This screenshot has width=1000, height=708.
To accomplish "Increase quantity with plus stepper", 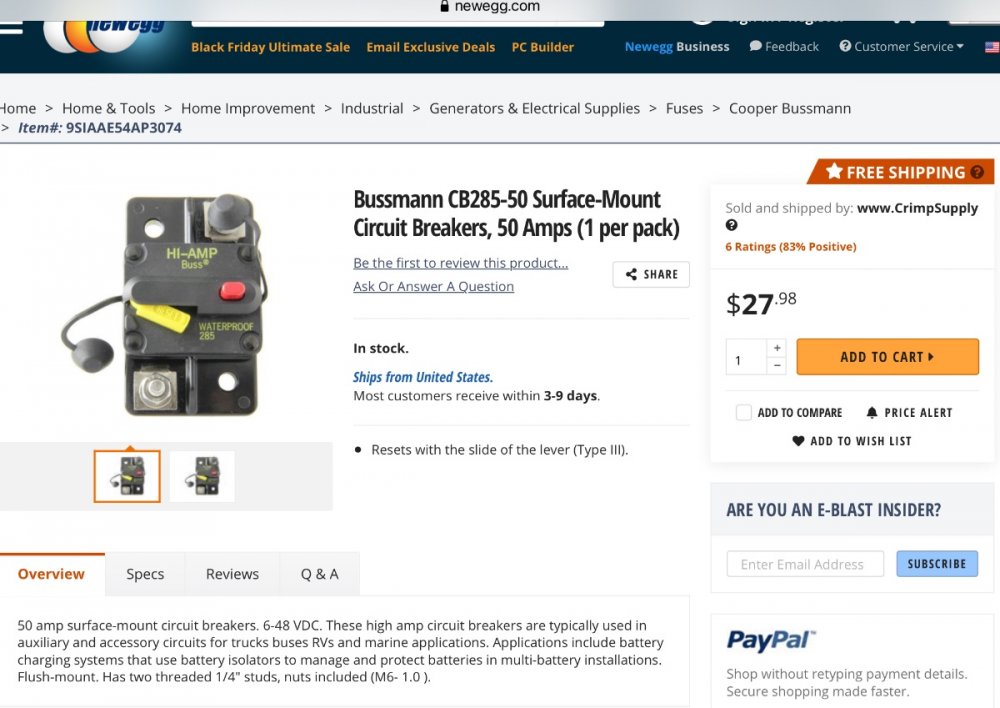I will pyautogui.click(x=777, y=348).
